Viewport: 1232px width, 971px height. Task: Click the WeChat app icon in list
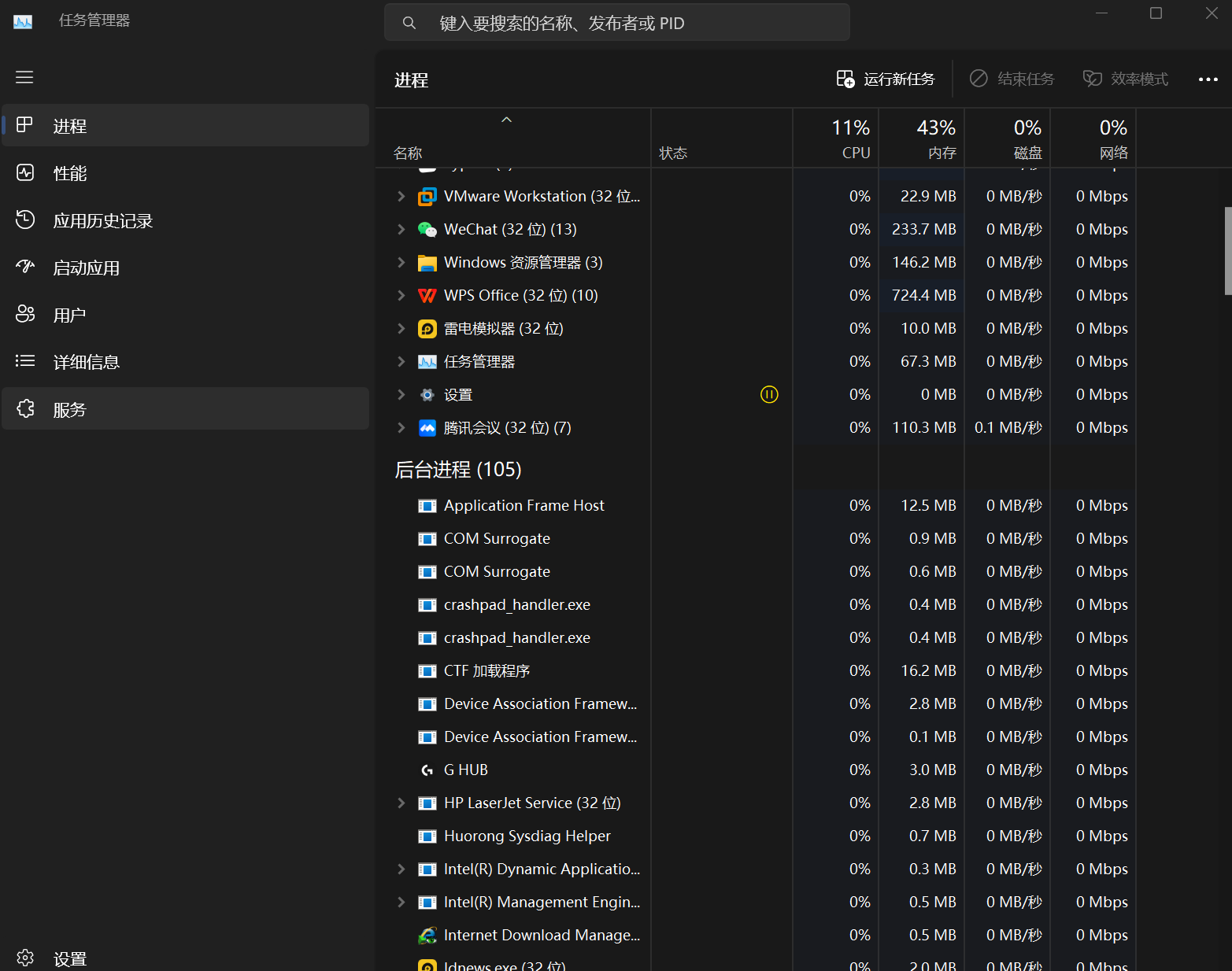click(427, 229)
